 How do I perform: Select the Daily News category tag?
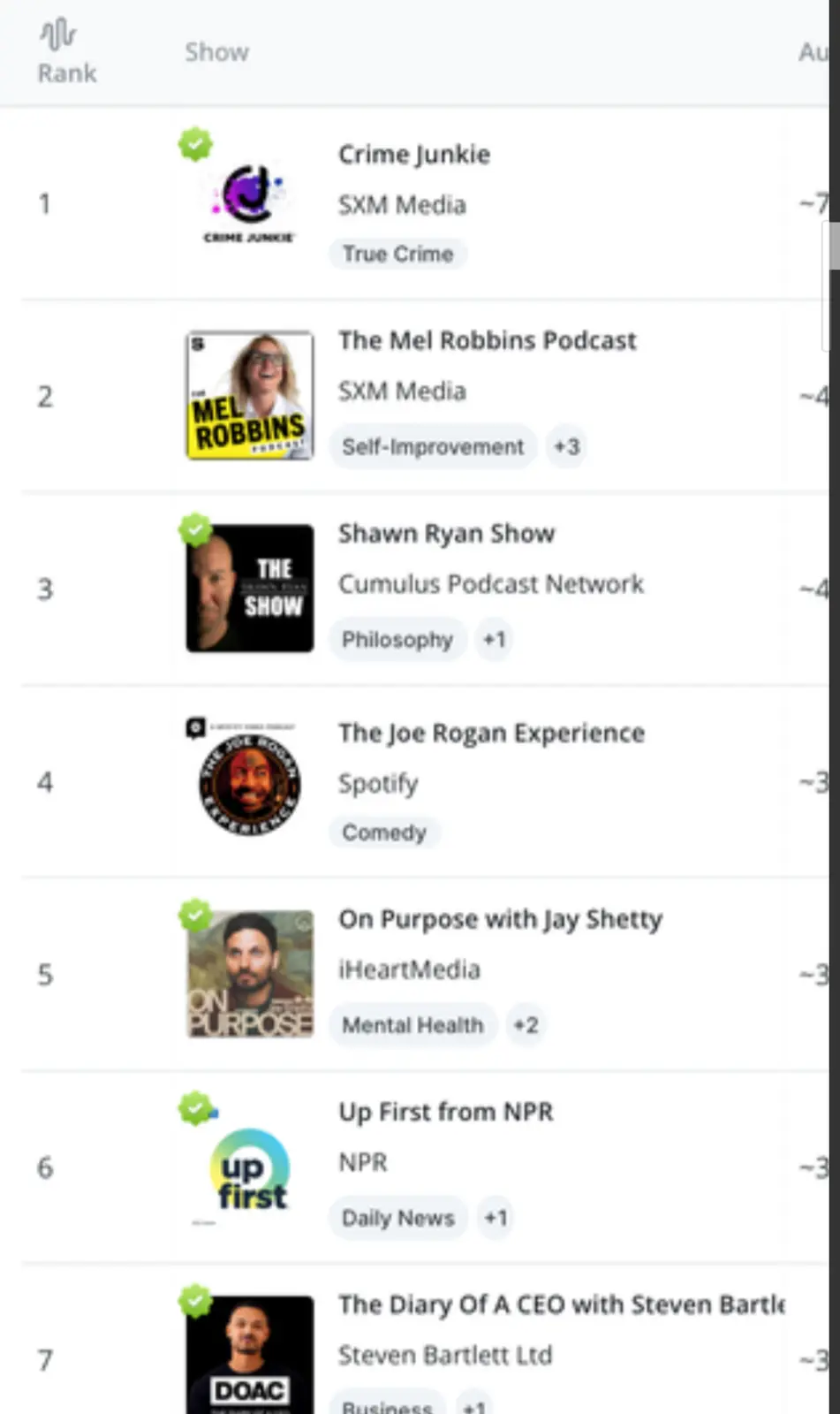tap(397, 1218)
